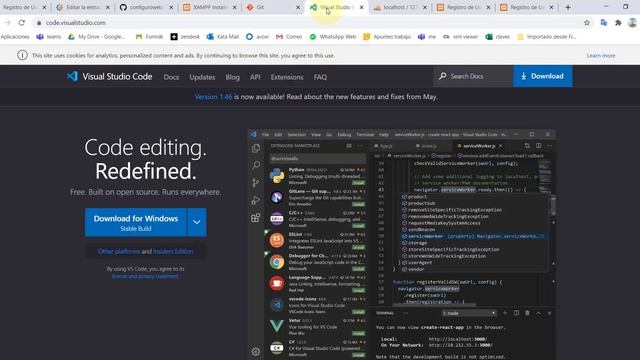This screenshot has height=360, width=640.
Task: Click the padlock site info icon
Action: click(39, 23)
